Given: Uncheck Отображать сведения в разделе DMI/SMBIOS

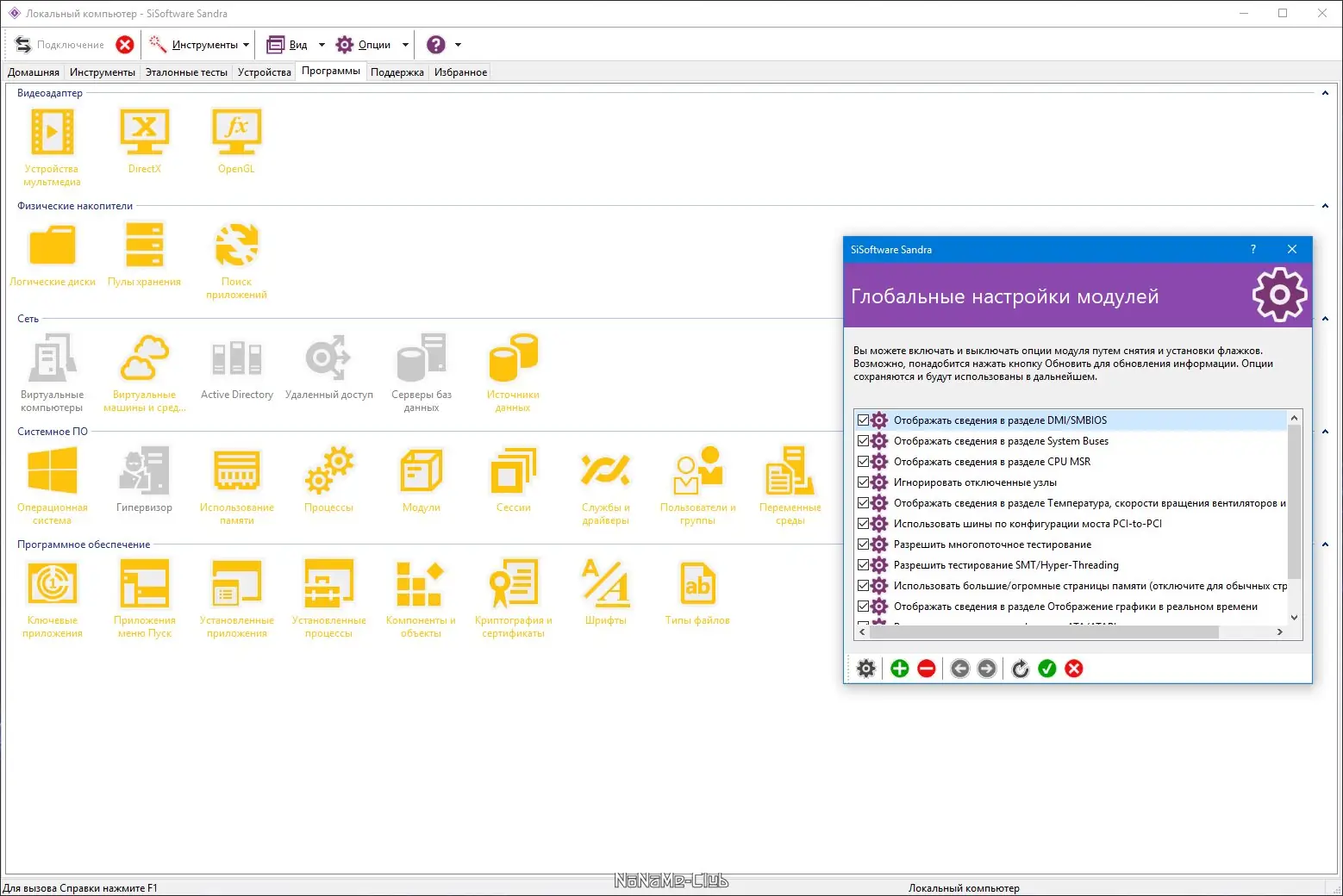Looking at the screenshot, I should 863,420.
